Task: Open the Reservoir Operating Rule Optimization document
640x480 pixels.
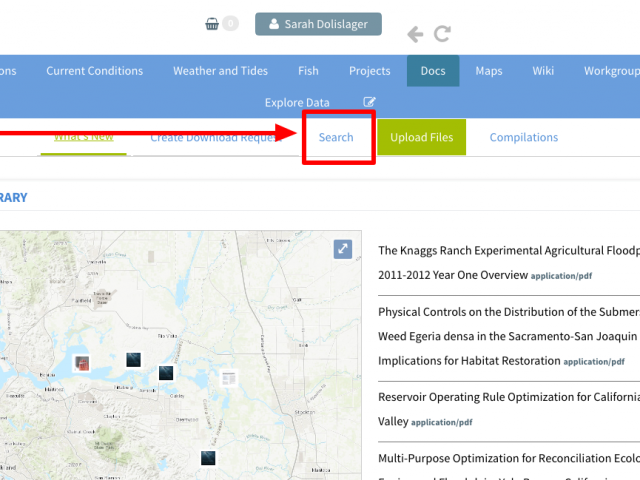Action: click(508, 397)
